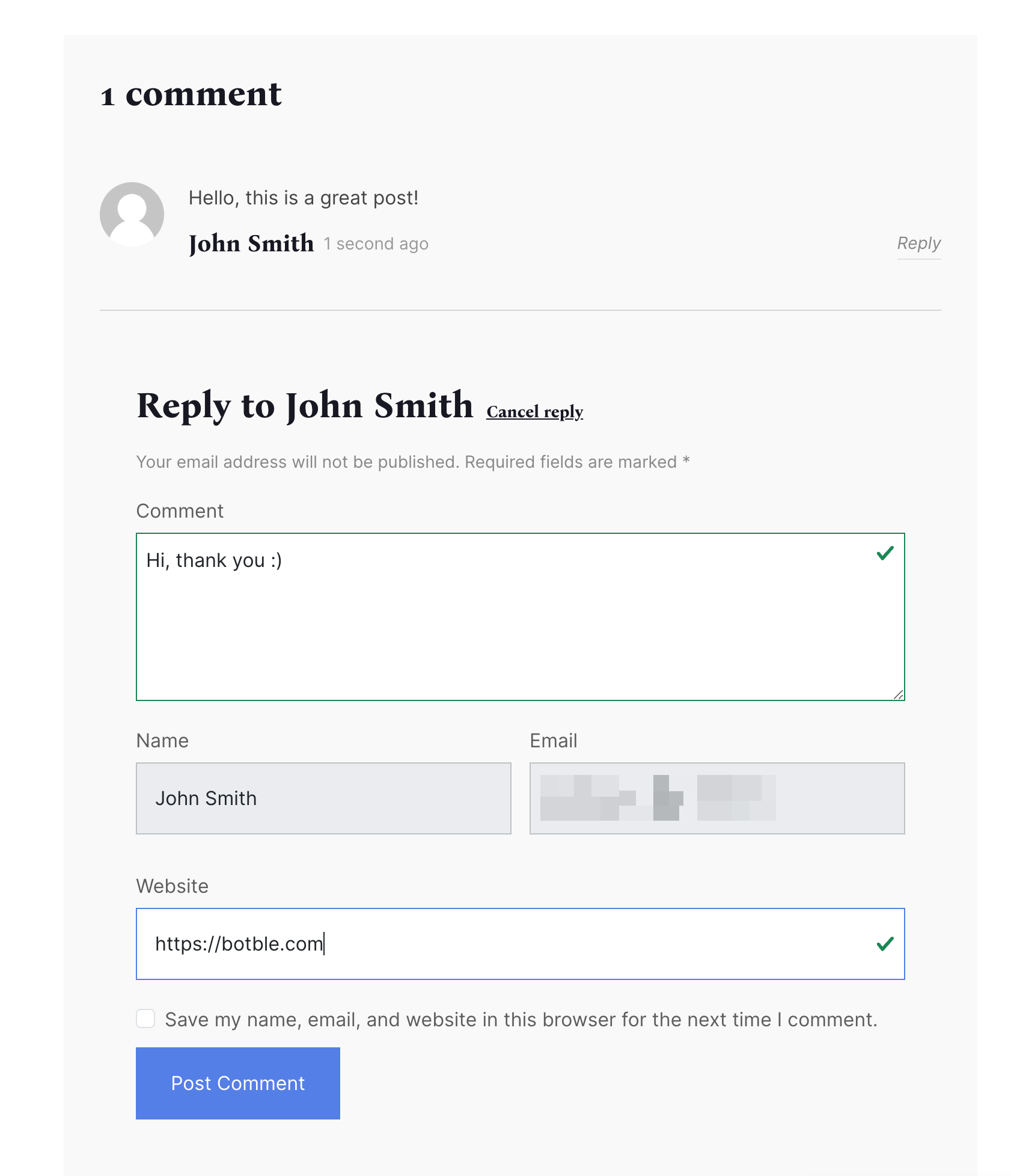This screenshot has height=1176, width=1011.
Task: Click the email privacy notice text
Action: pyautogui.click(x=412, y=461)
